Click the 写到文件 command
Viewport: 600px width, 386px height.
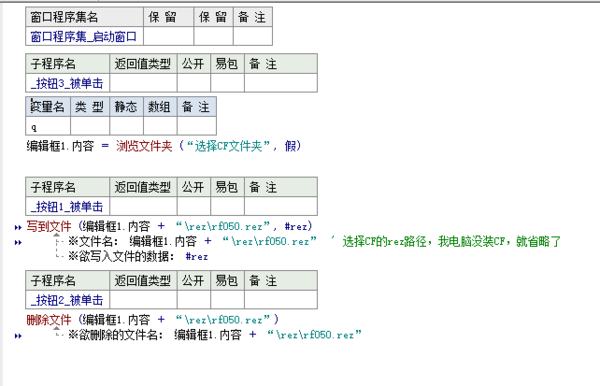tap(49, 226)
